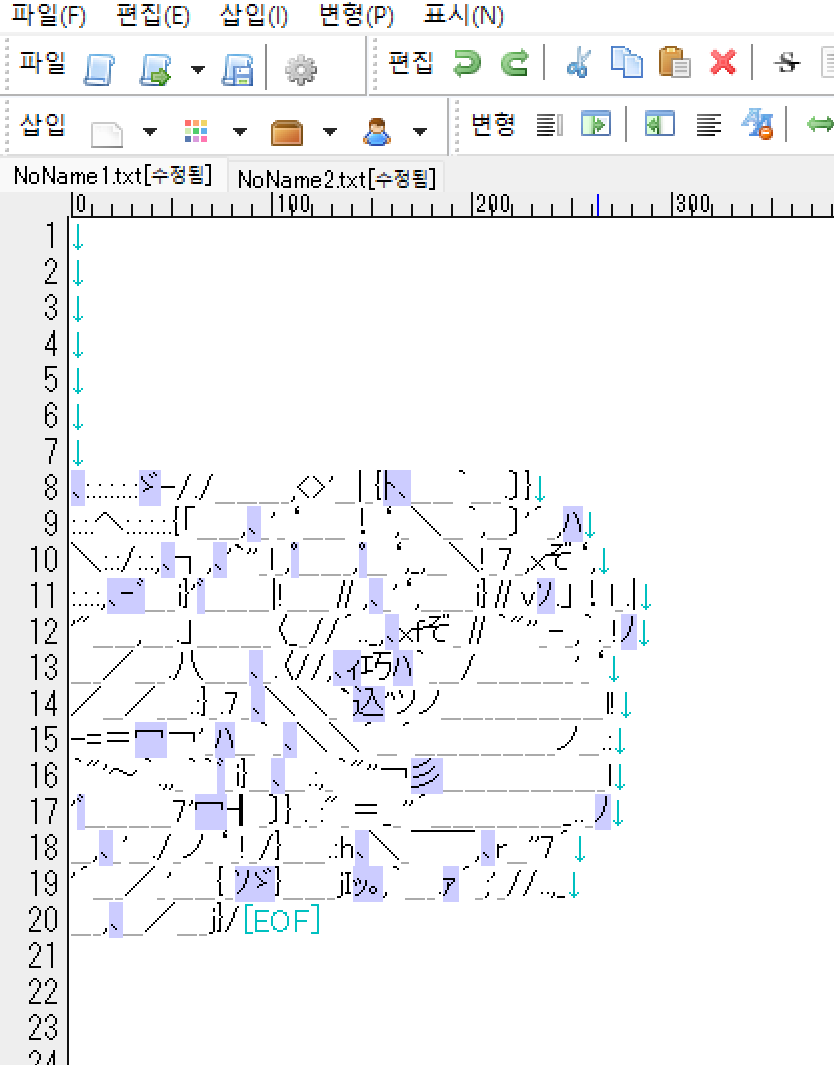Delete using the red X icon
Image resolution: width=834 pixels, height=1065 pixels.
pos(723,64)
